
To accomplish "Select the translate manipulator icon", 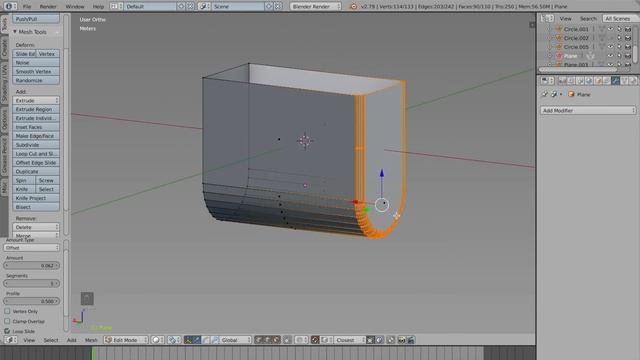I will click(197, 340).
